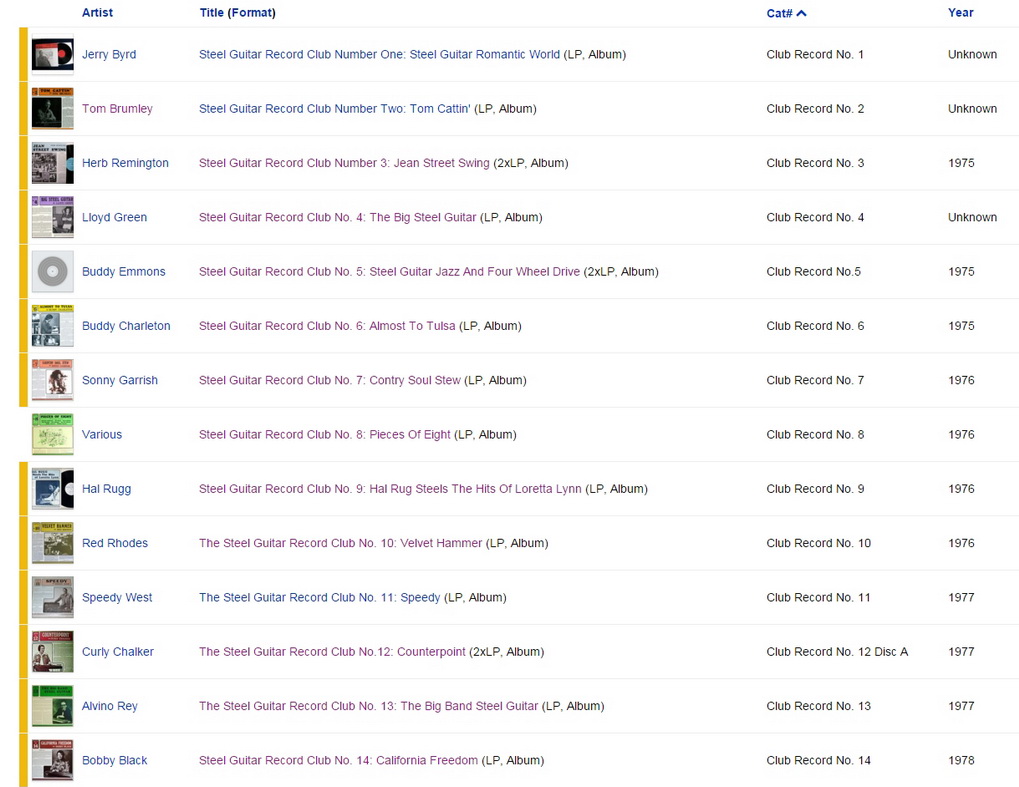
Task: Click the Buddy Emmons placeholder vinyl icon
Action: tap(53, 272)
